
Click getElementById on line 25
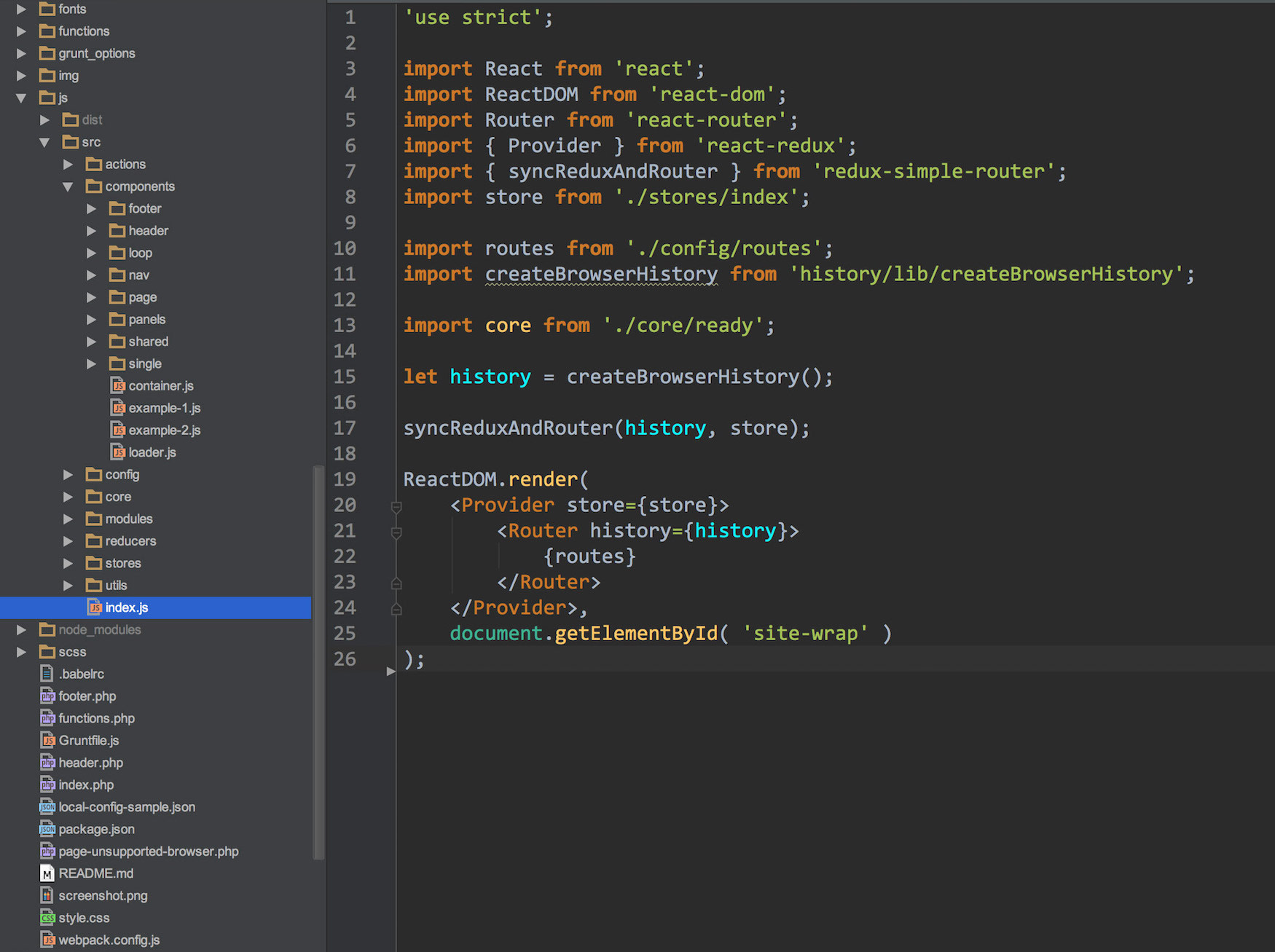coord(636,633)
